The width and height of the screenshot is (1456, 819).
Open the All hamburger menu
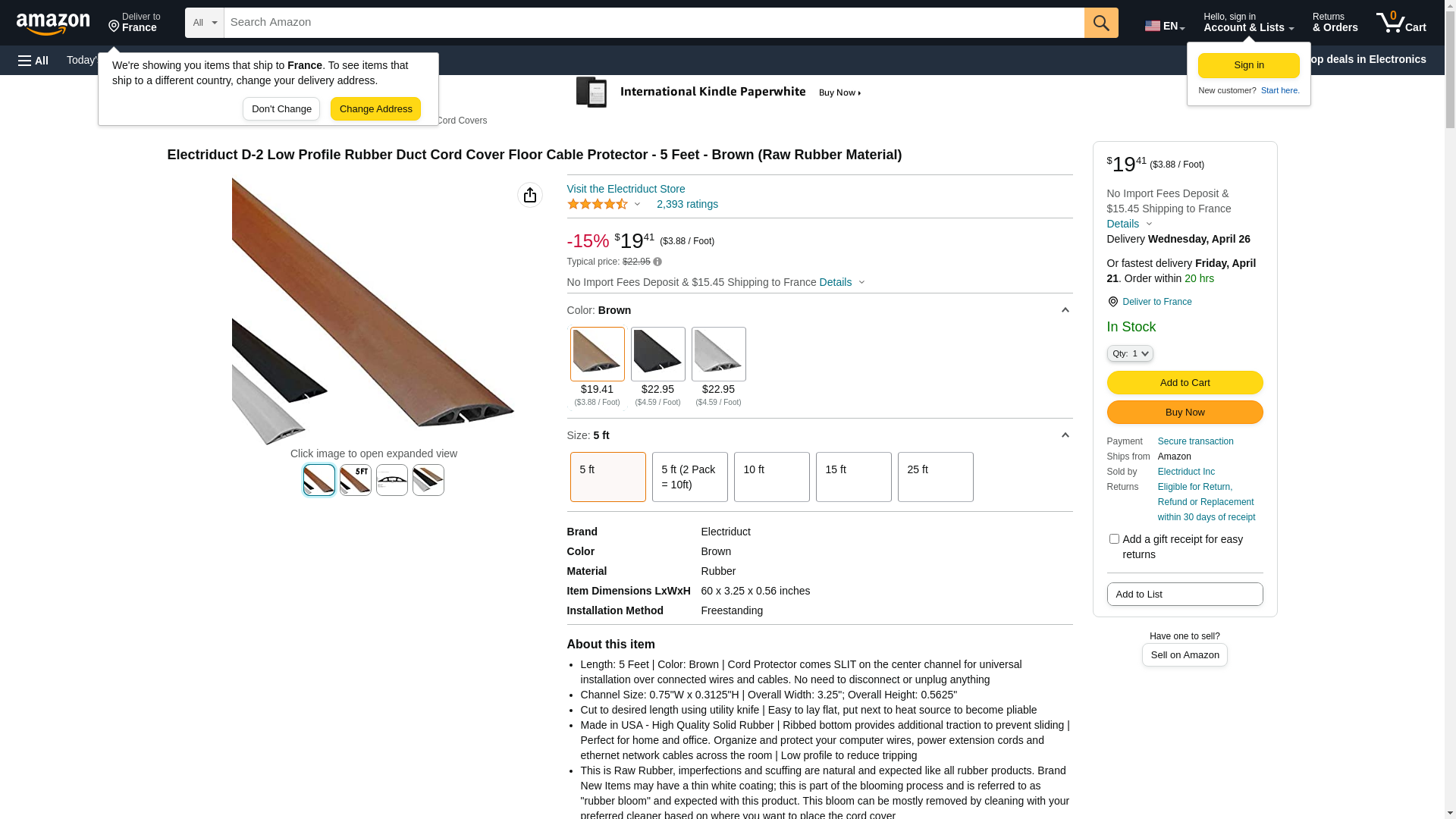[x=33, y=61]
